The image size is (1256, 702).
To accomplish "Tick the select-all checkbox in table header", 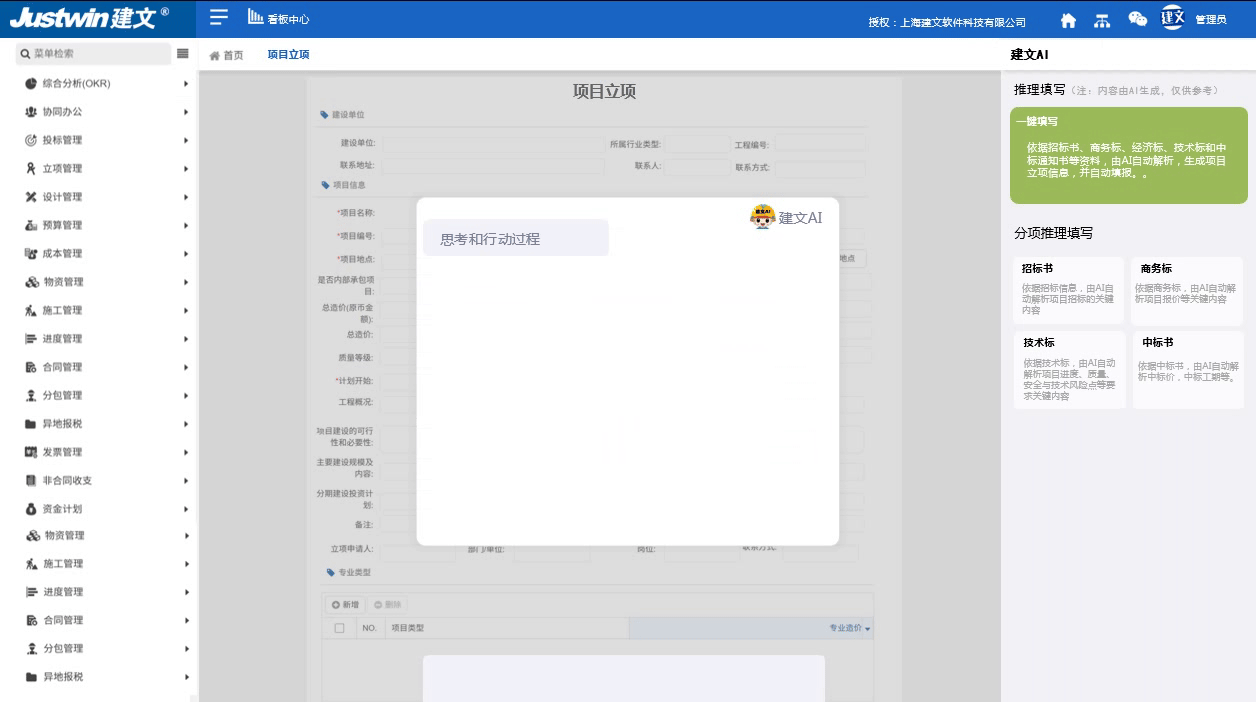I will [339, 628].
